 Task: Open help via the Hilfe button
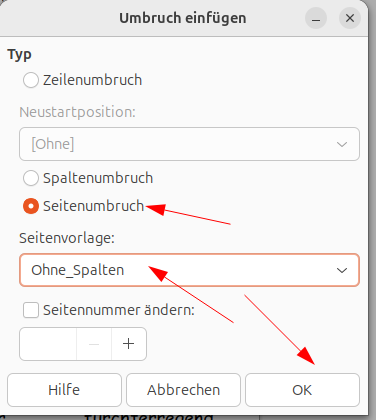[x=64, y=390]
